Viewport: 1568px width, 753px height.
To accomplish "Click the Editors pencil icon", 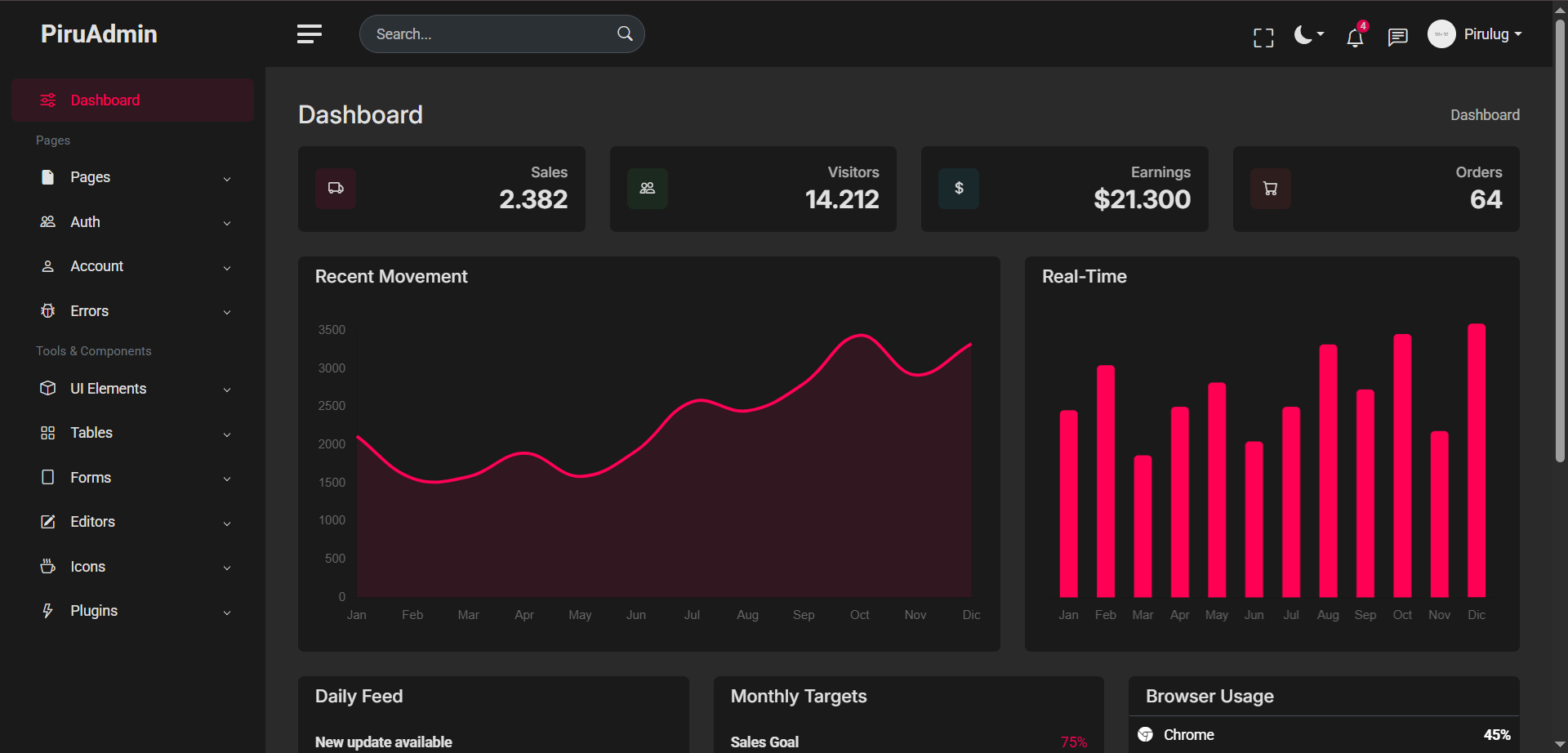I will [48, 521].
